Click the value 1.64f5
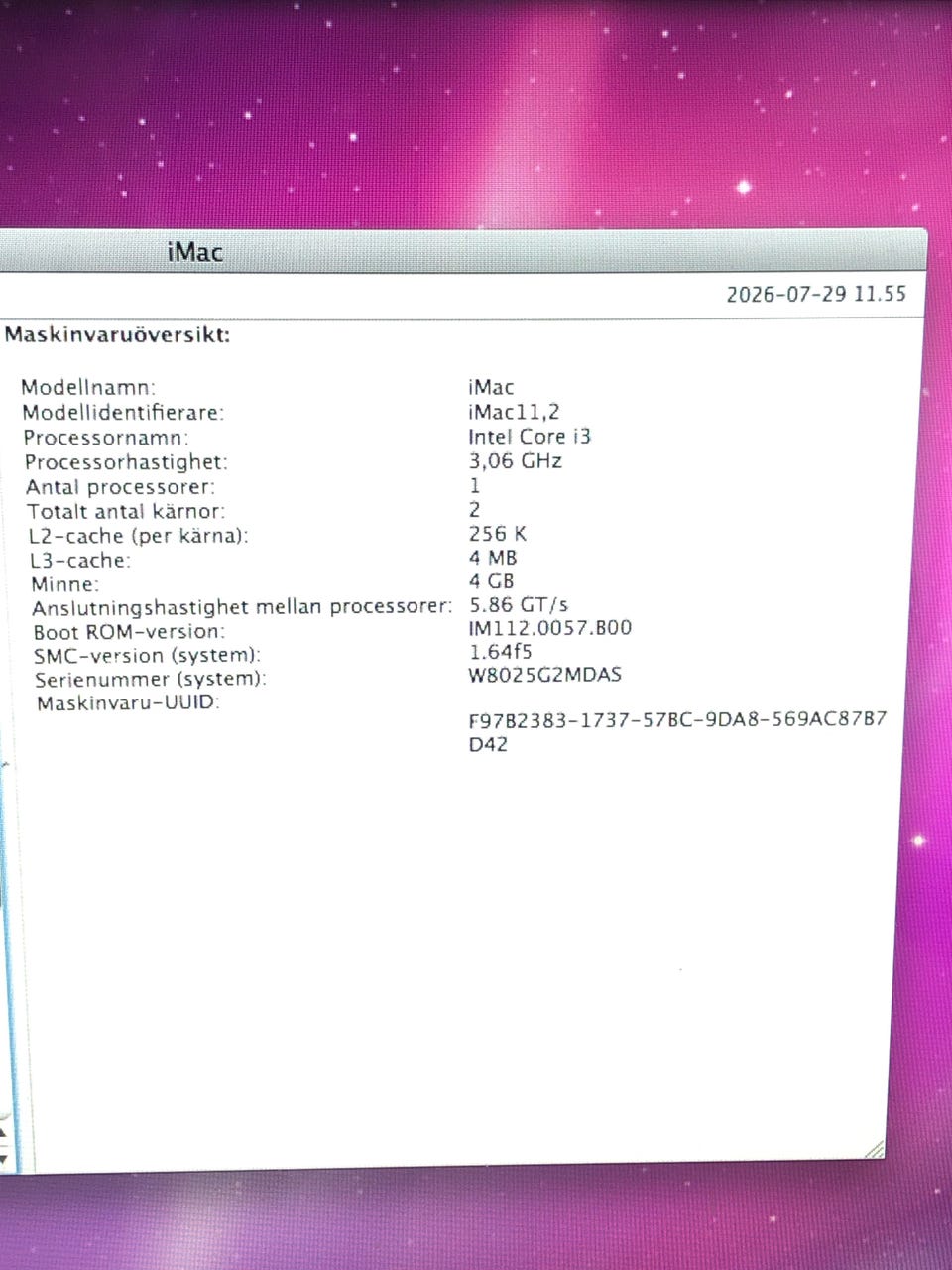This screenshot has width=952, height=1270. [501, 652]
